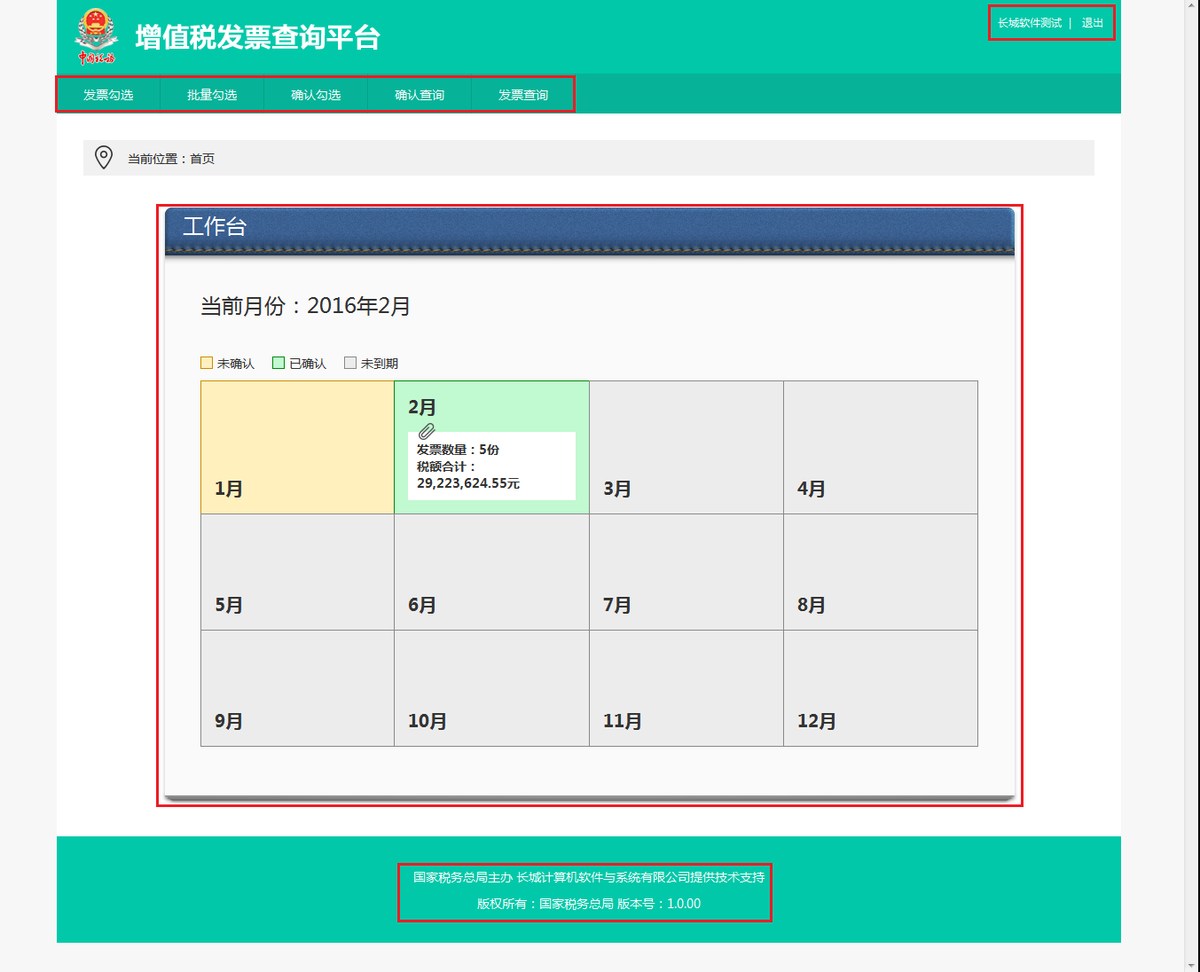
Task: Click the 首页 breadcrumb text
Action: click(202, 158)
